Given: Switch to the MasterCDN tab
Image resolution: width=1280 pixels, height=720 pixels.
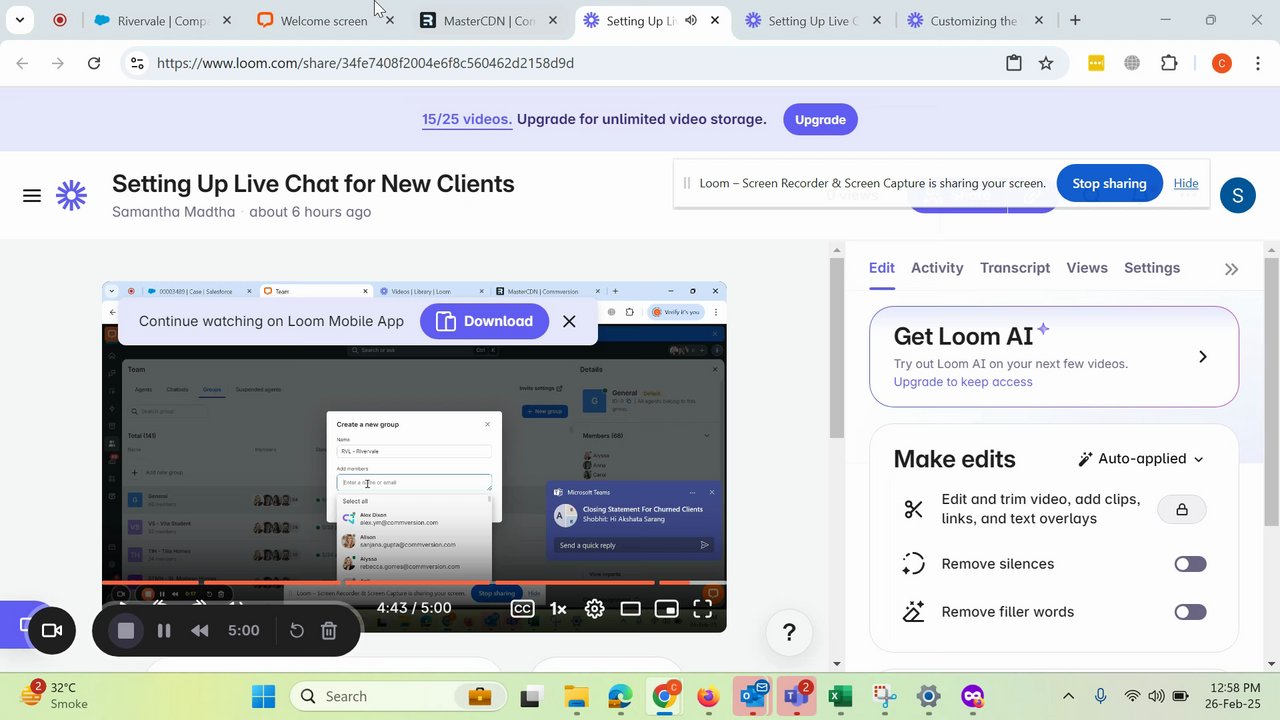Looking at the screenshot, I should [489, 20].
